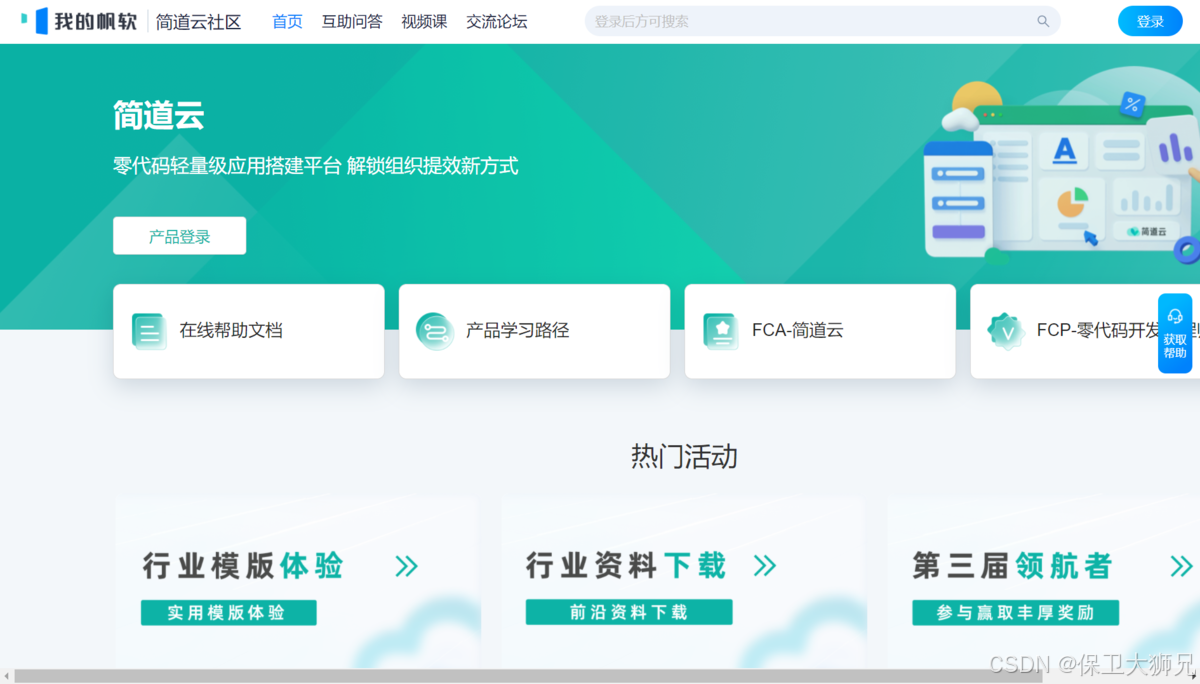Open the 第三届领航者 activity banner
This screenshot has height=684, width=1200.
click(1044, 584)
